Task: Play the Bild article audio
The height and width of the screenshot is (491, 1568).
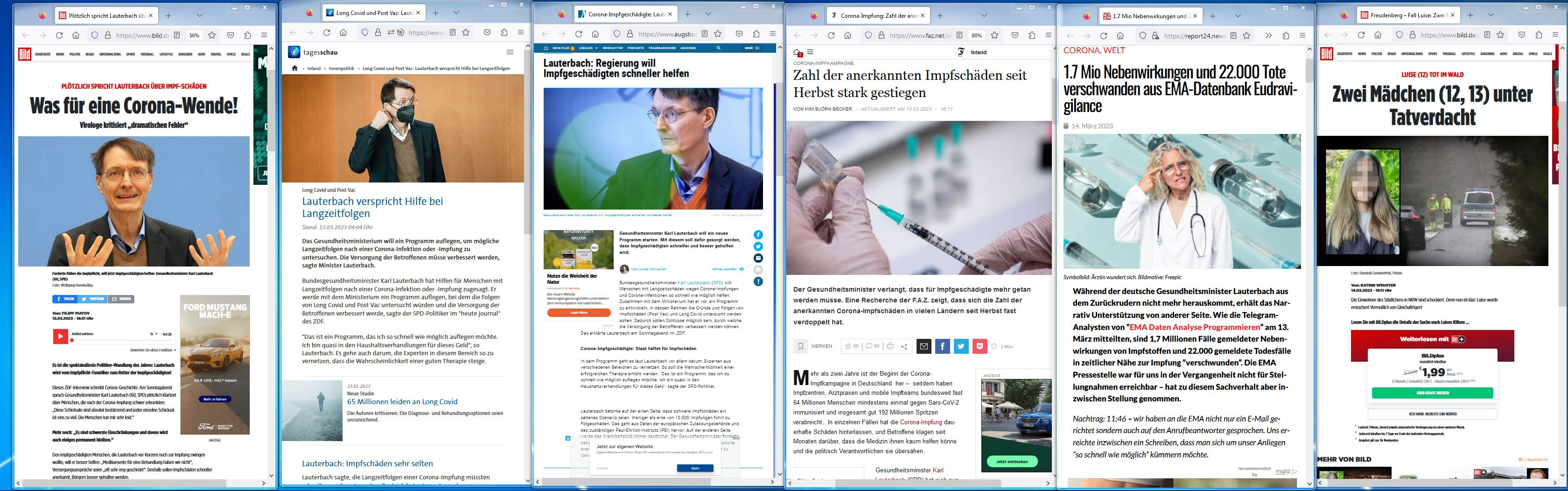Action: tap(60, 336)
